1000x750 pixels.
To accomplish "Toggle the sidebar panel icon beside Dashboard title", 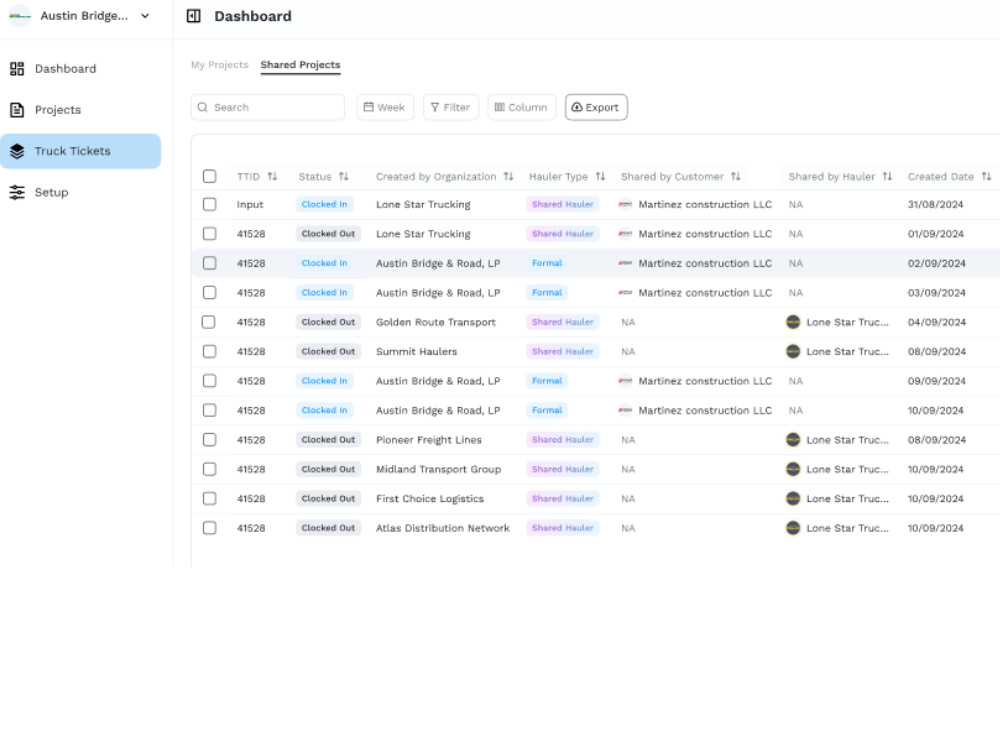I will pyautogui.click(x=193, y=16).
